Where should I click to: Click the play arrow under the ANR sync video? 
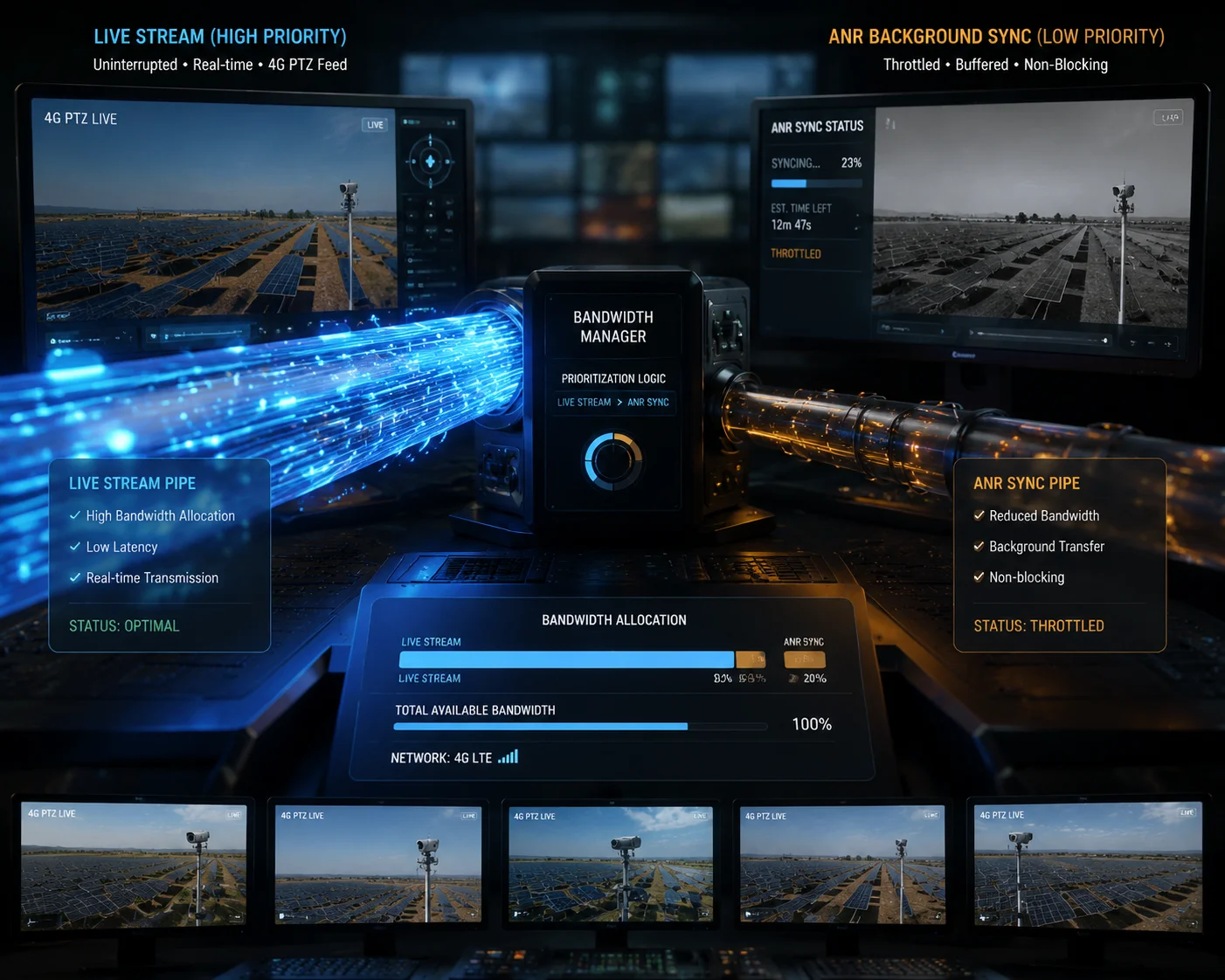click(972, 333)
